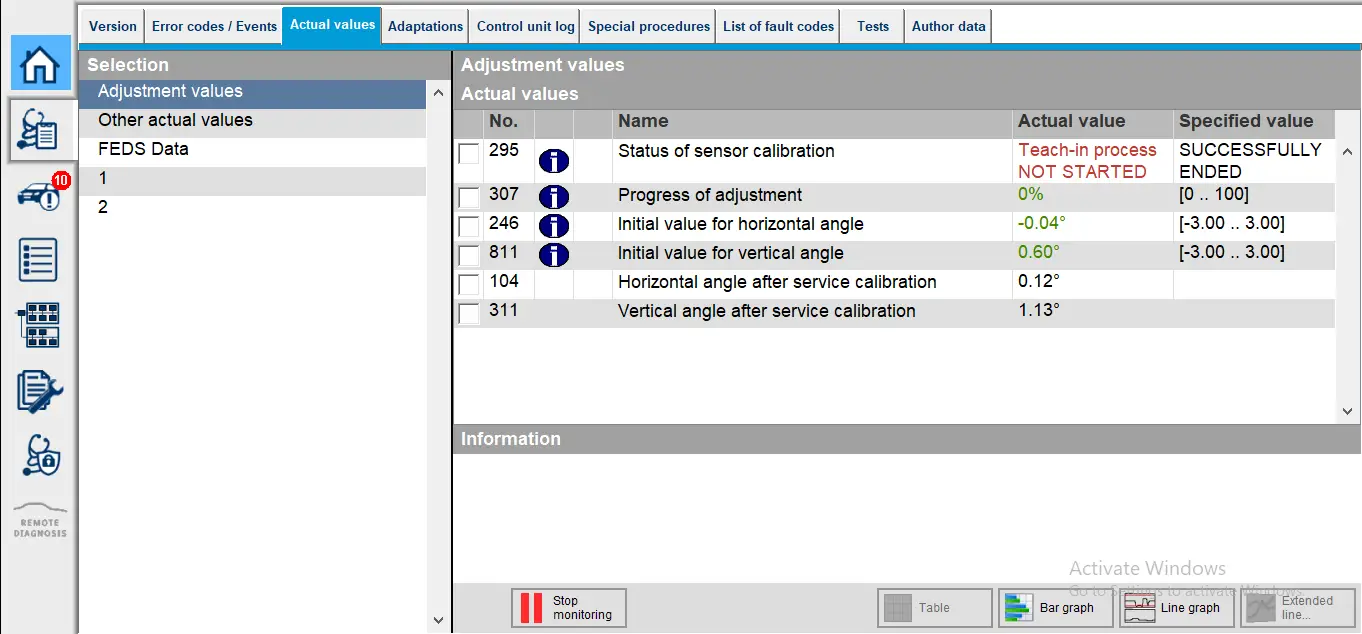1362x634 pixels.
Task: Click the Extended line button
Action: [1298, 608]
